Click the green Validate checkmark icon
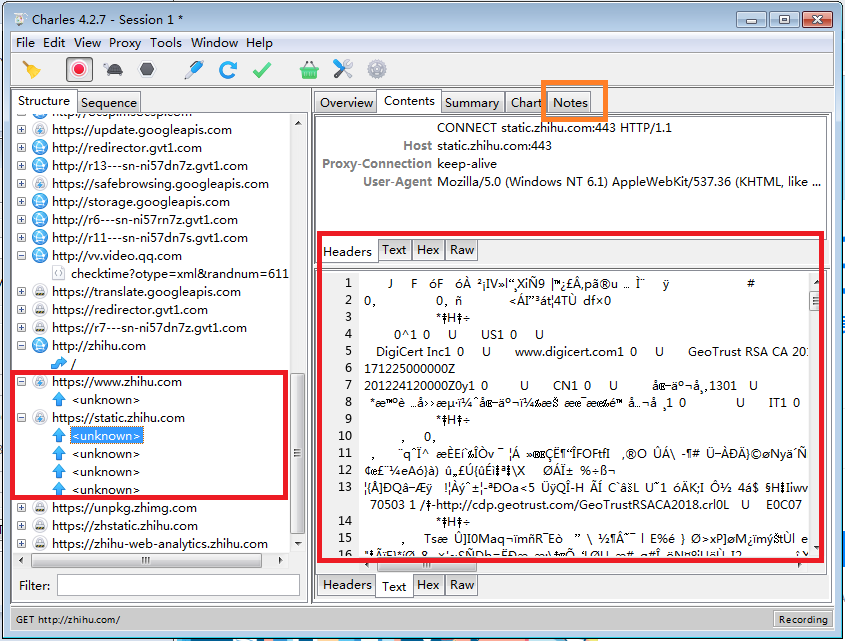 click(262, 70)
